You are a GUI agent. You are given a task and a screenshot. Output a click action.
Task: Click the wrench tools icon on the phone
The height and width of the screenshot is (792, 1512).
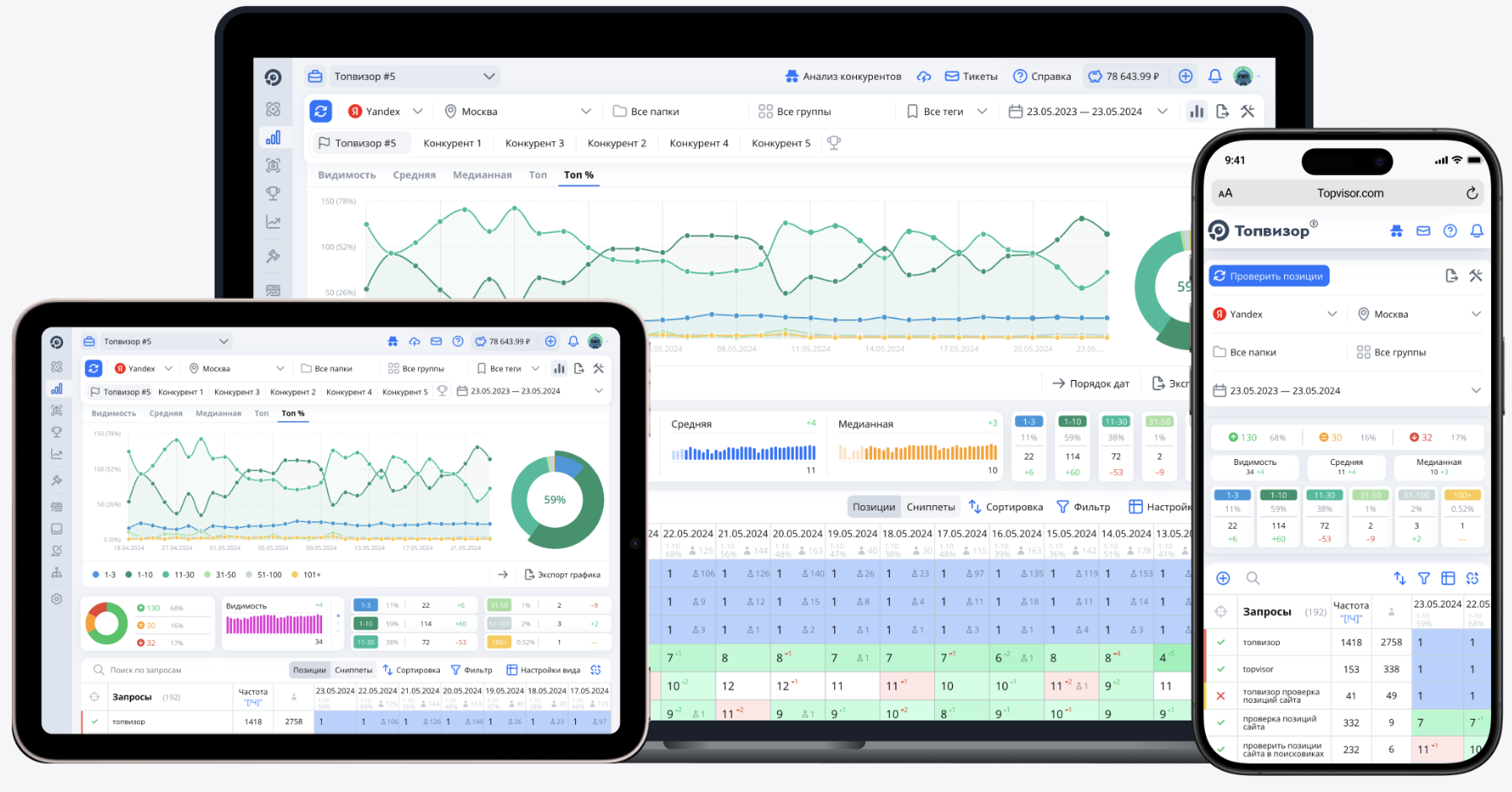1476,276
